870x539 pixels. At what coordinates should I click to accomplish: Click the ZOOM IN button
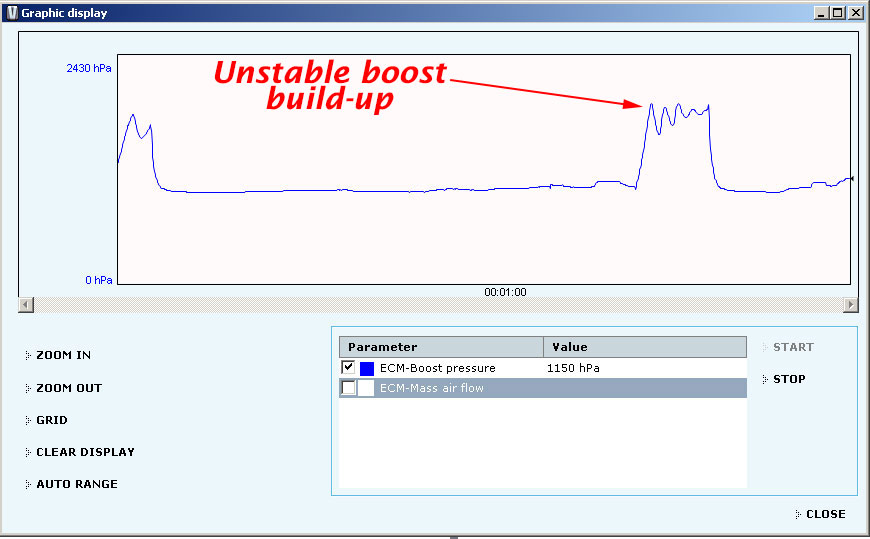[58, 355]
